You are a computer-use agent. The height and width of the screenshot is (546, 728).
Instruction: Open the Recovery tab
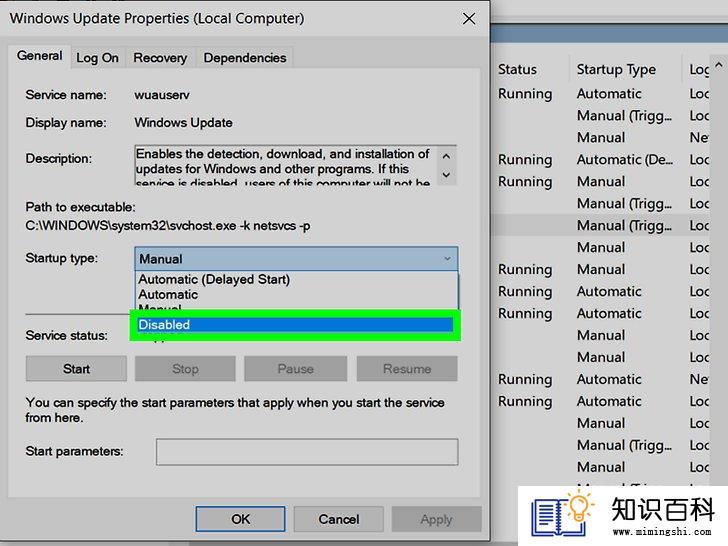(160, 58)
